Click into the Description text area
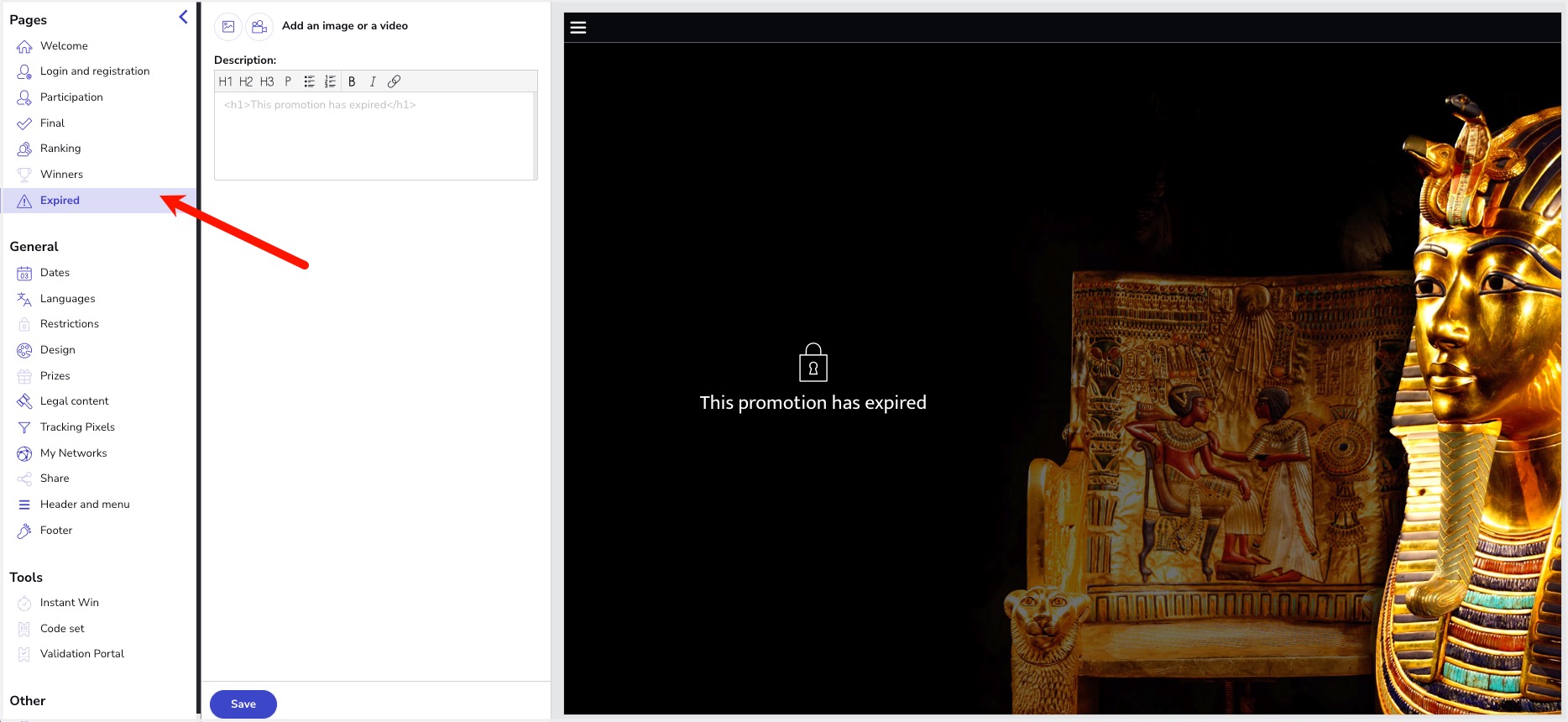The image size is (1568, 722). tap(374, 136)
